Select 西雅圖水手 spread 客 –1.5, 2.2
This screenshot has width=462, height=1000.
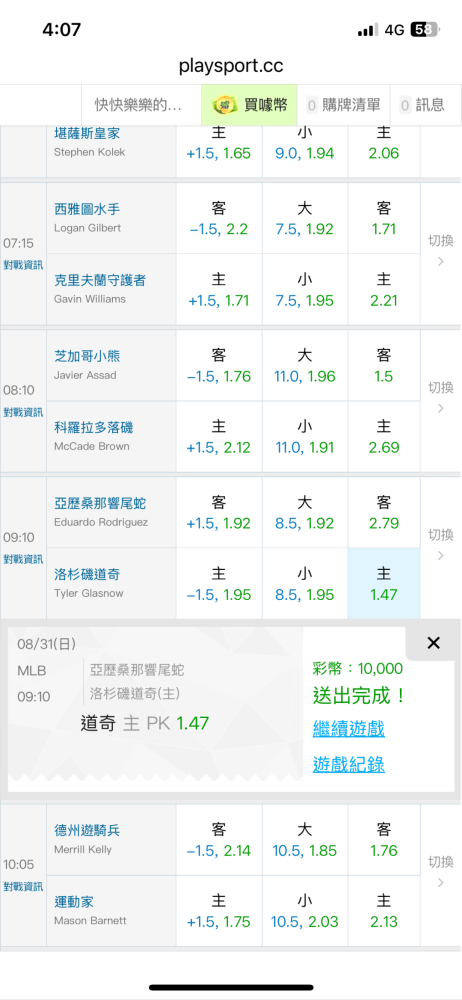[x=219, y=218]
